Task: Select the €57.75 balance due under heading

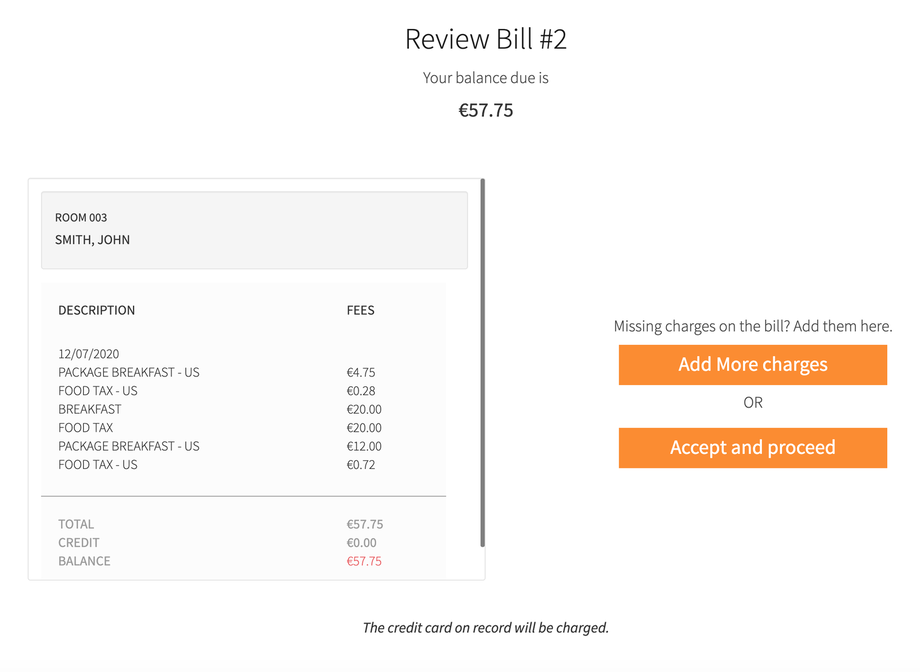Action: point(486,110)
